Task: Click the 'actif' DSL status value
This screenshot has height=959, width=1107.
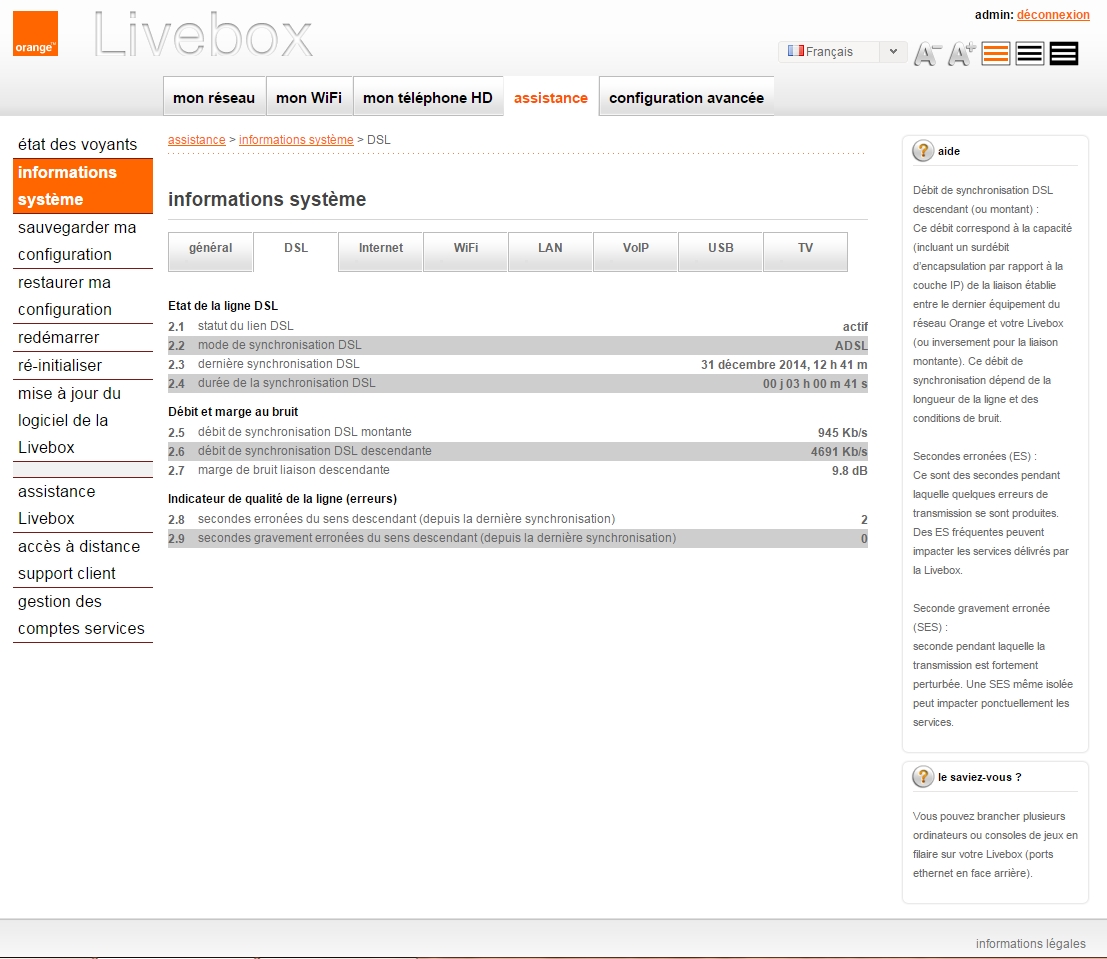Action: point(855,326)
